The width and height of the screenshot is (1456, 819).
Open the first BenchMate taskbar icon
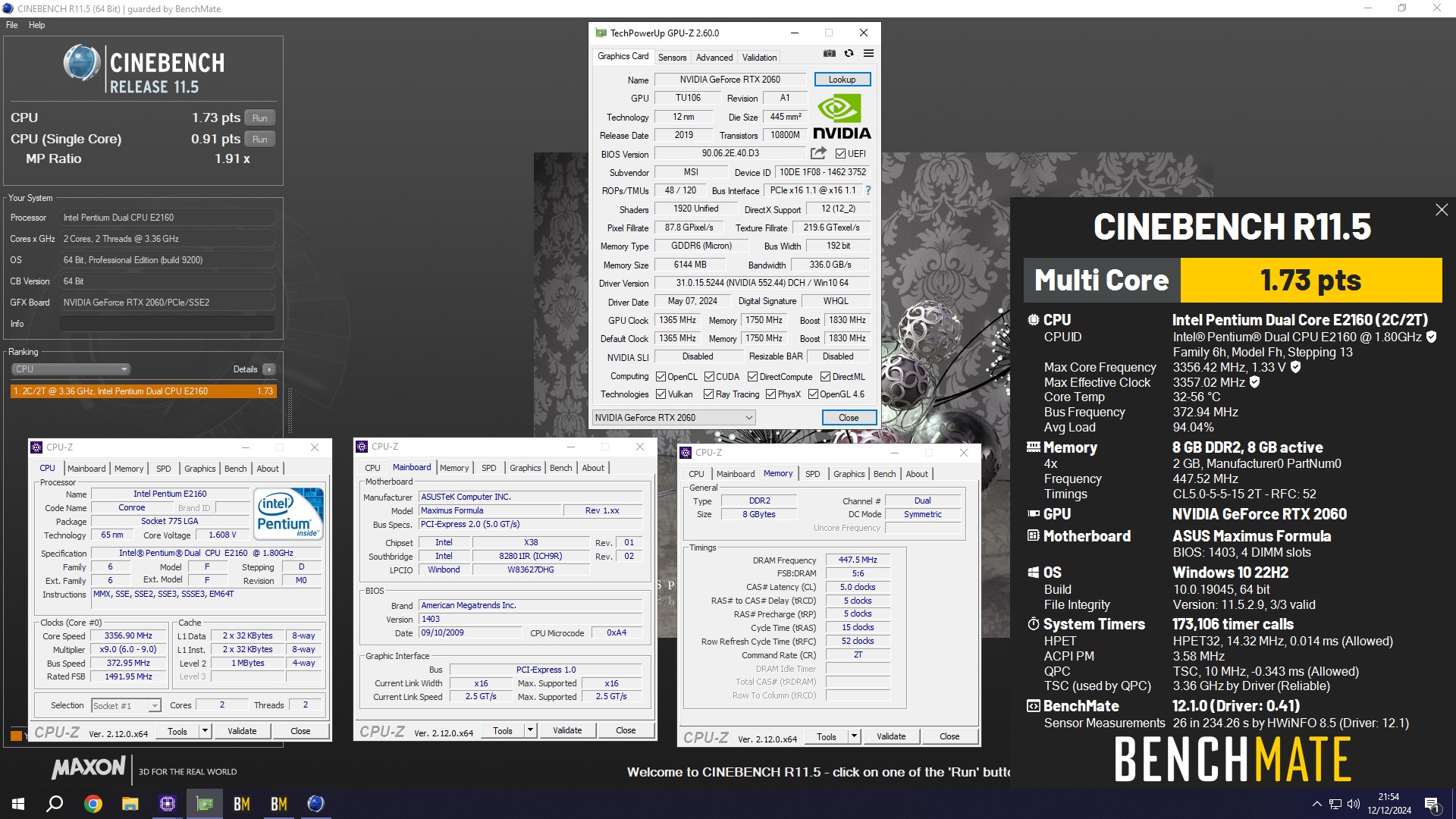pyautogui.click(x=242, y=804)
